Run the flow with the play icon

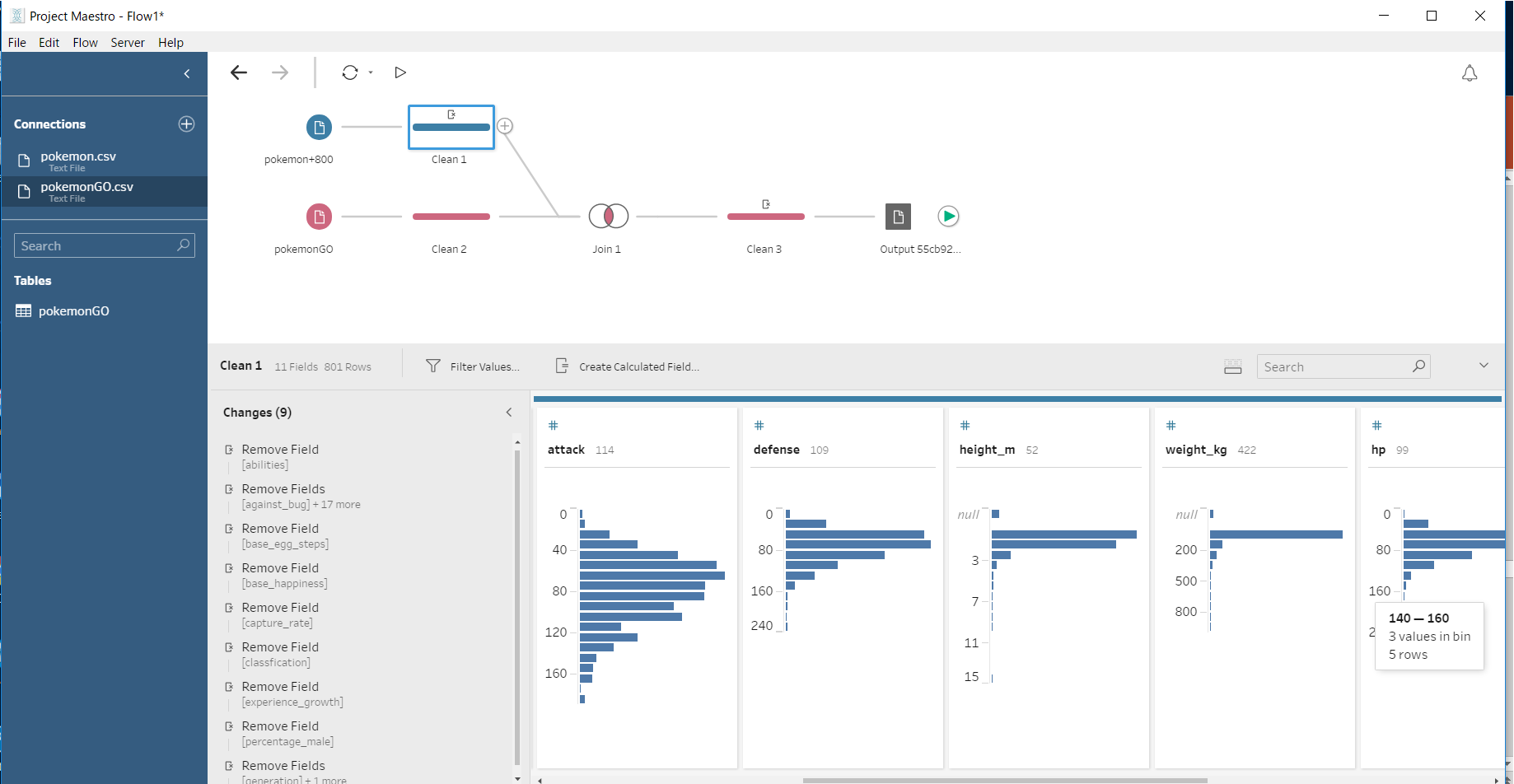point(400,72)
